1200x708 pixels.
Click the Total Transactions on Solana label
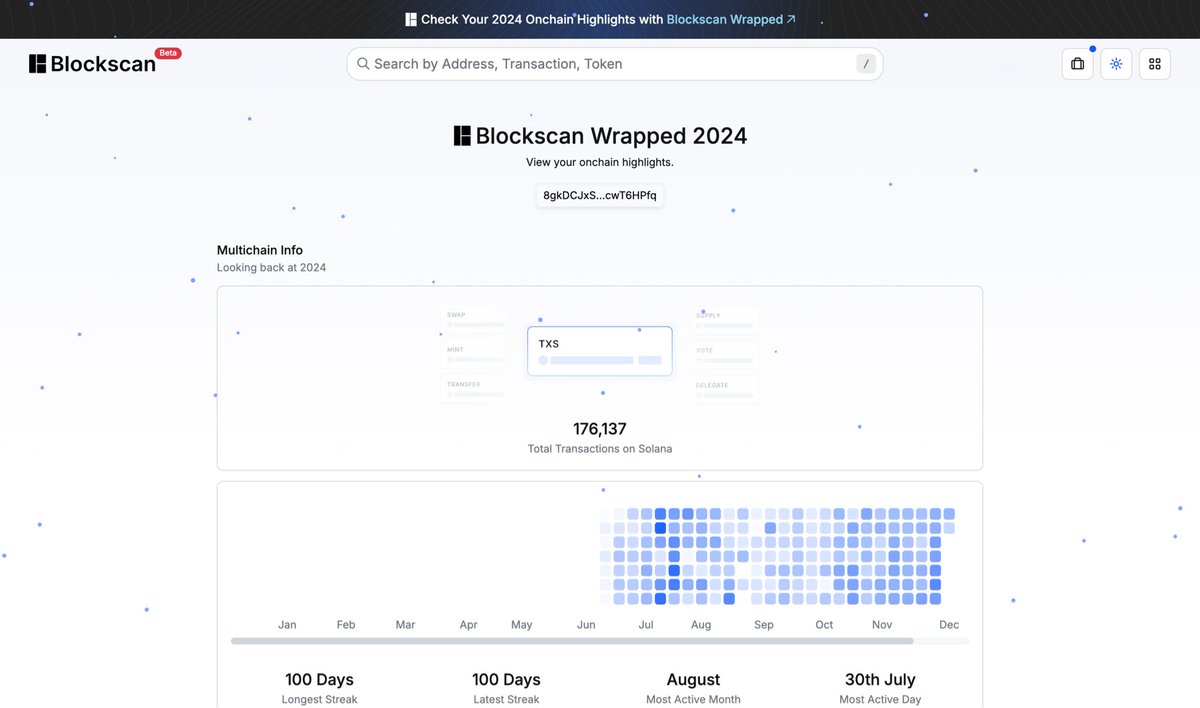600,449
